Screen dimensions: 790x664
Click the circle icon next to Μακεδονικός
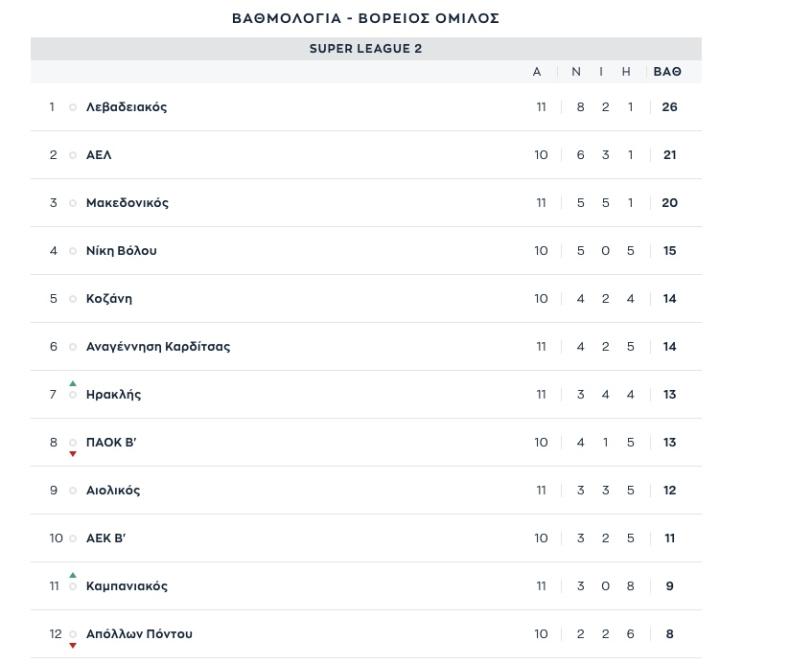[73, 203]
